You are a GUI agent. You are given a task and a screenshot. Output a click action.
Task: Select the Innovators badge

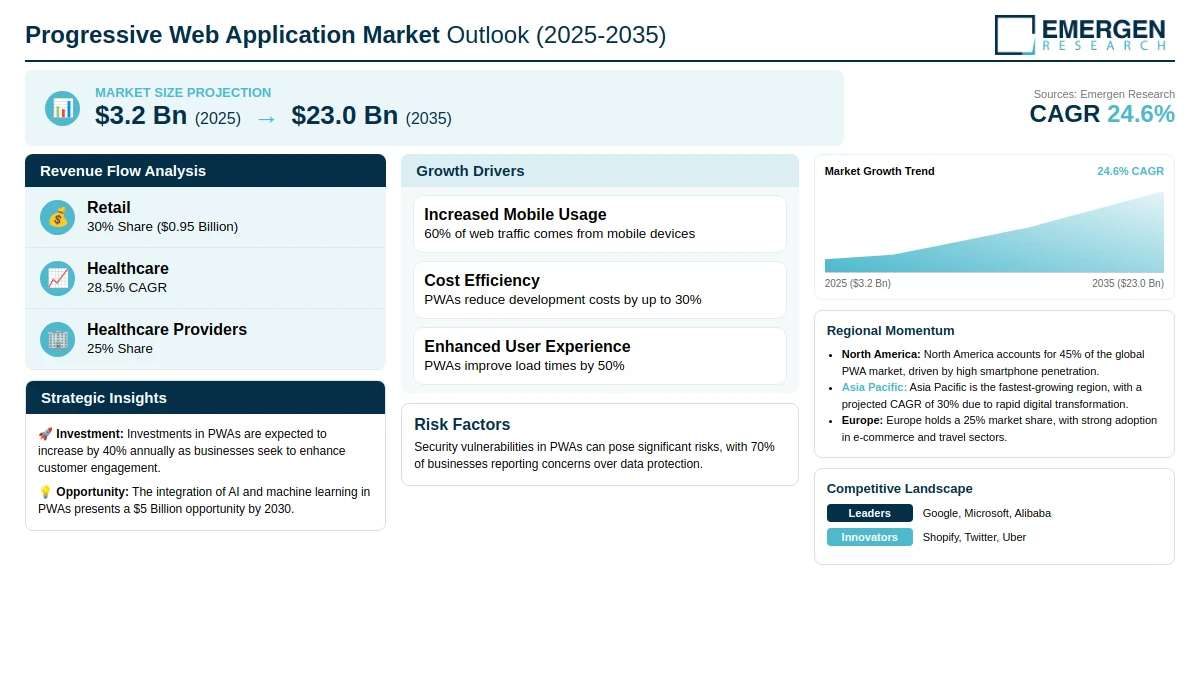(x=870, y=537)
